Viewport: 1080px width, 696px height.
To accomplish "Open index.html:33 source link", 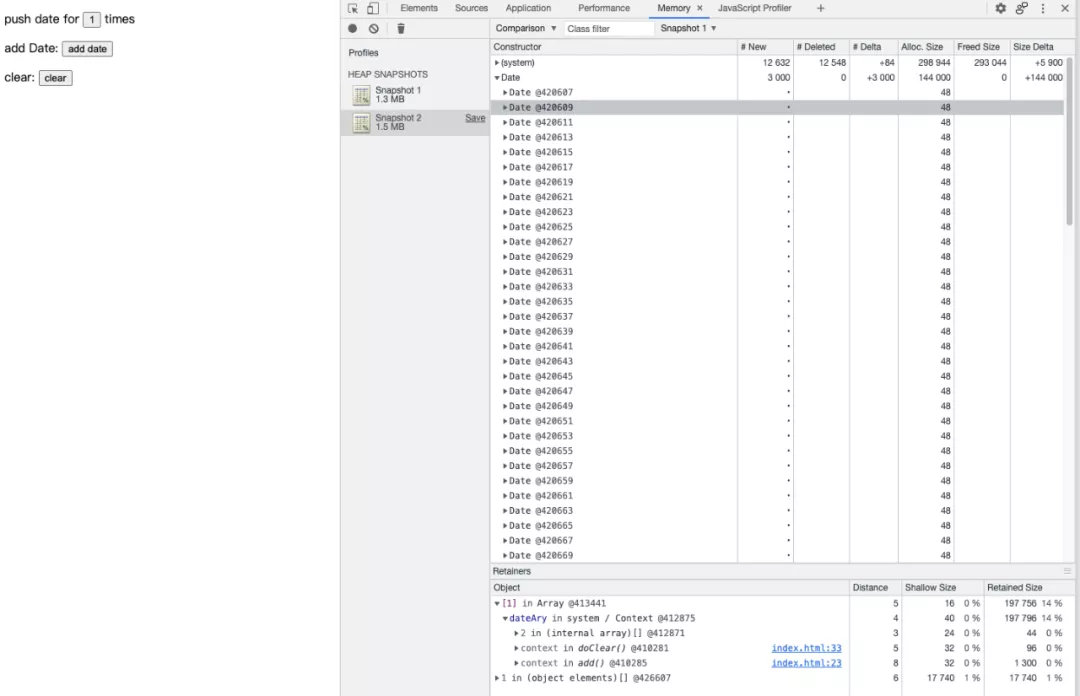I will tap(807, 648).
